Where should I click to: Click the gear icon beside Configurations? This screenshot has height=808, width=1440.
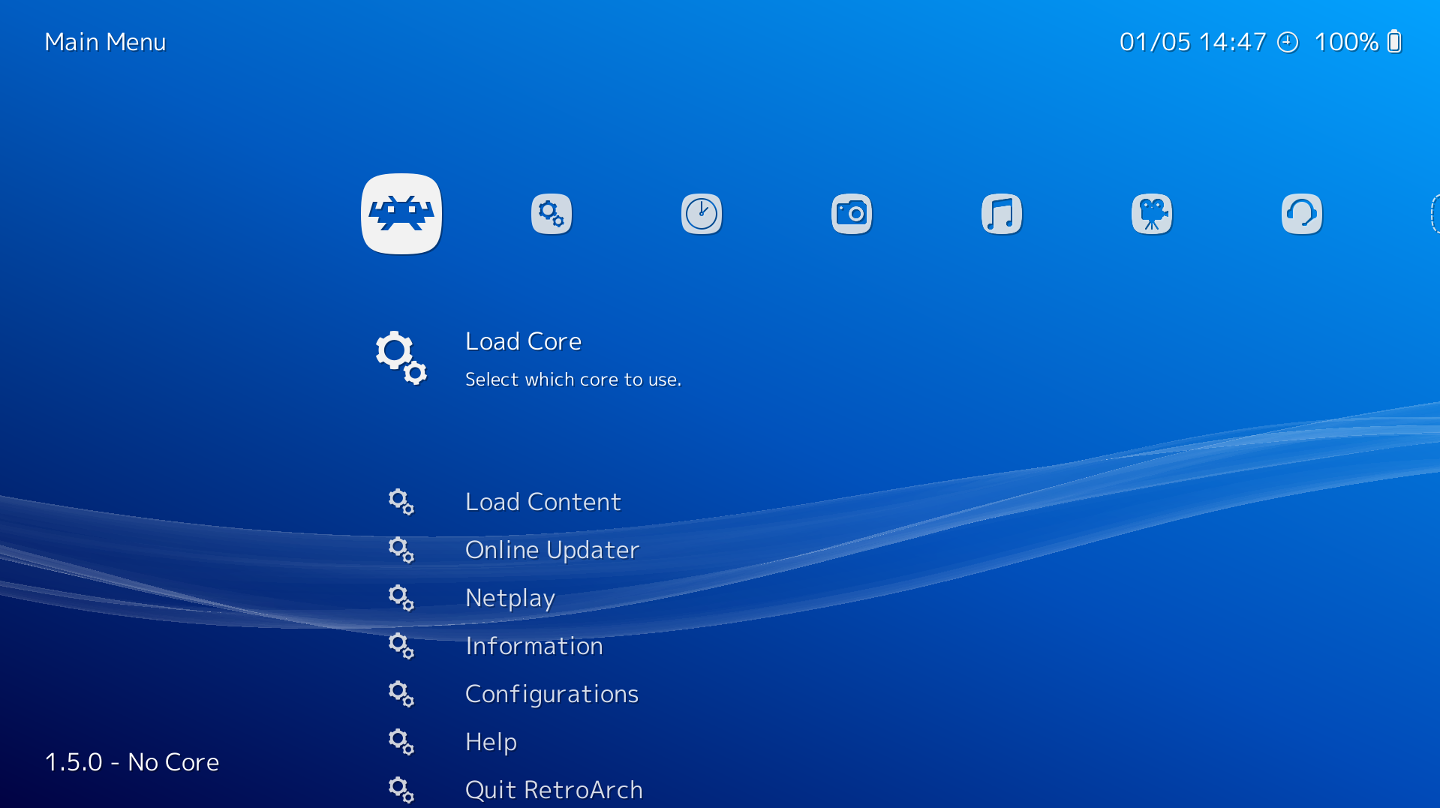[x=401, y=694]
